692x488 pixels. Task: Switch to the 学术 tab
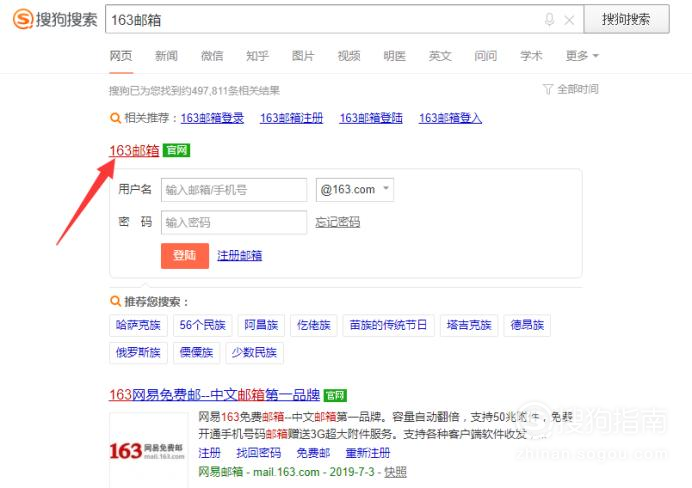531,56
